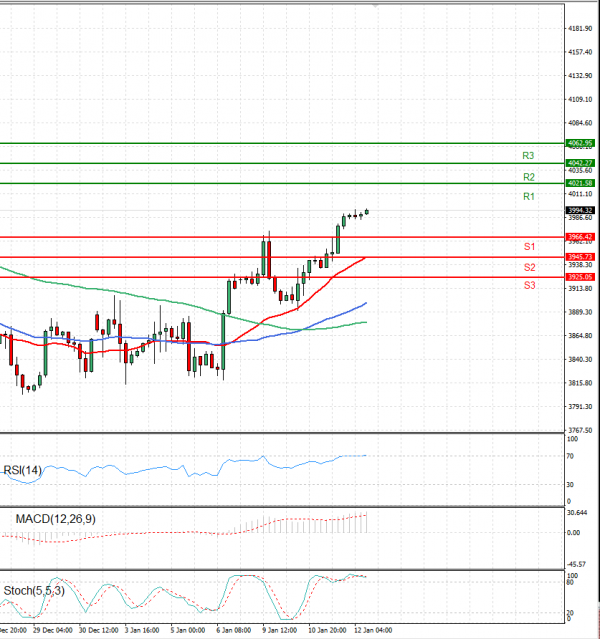Click the chart shift marker at the top
Viewport: 600px width, 639px height.
point(375,5)
